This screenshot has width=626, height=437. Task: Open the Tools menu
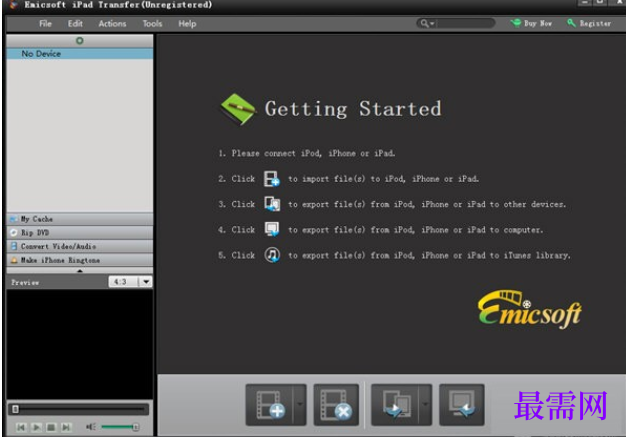point(152,24)
